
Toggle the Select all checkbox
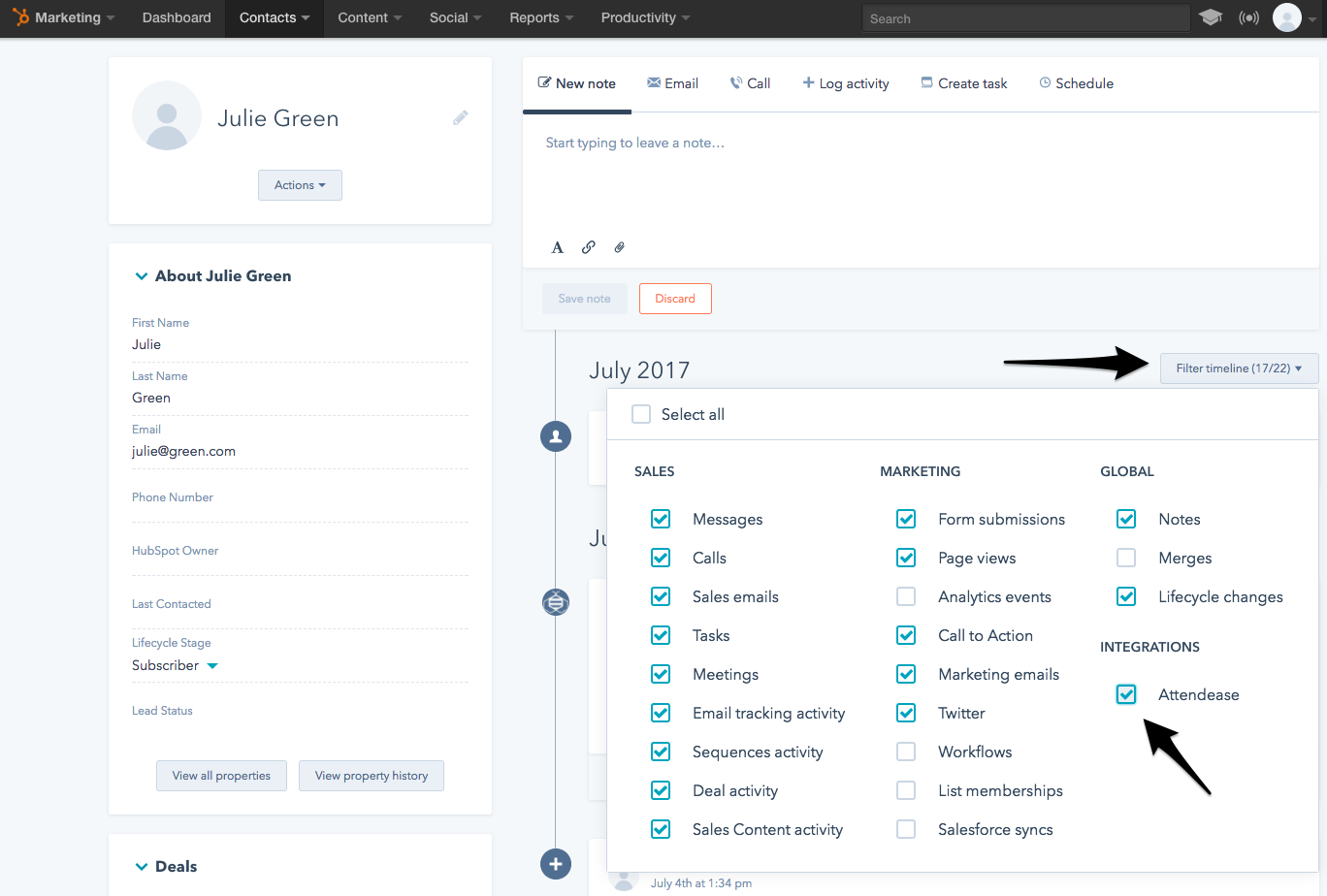click(x=641, y=413)
